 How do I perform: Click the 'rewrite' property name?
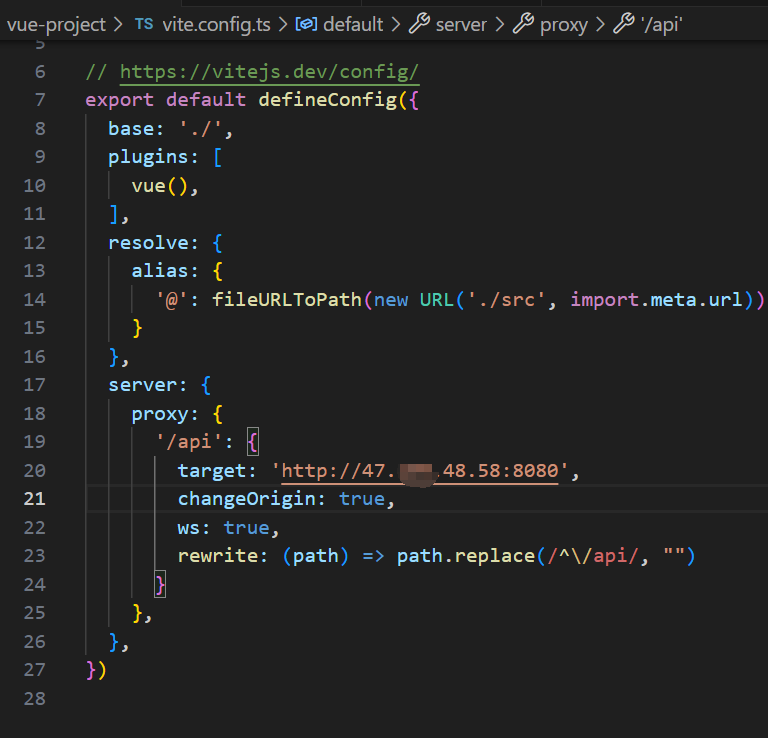(218, 556)
